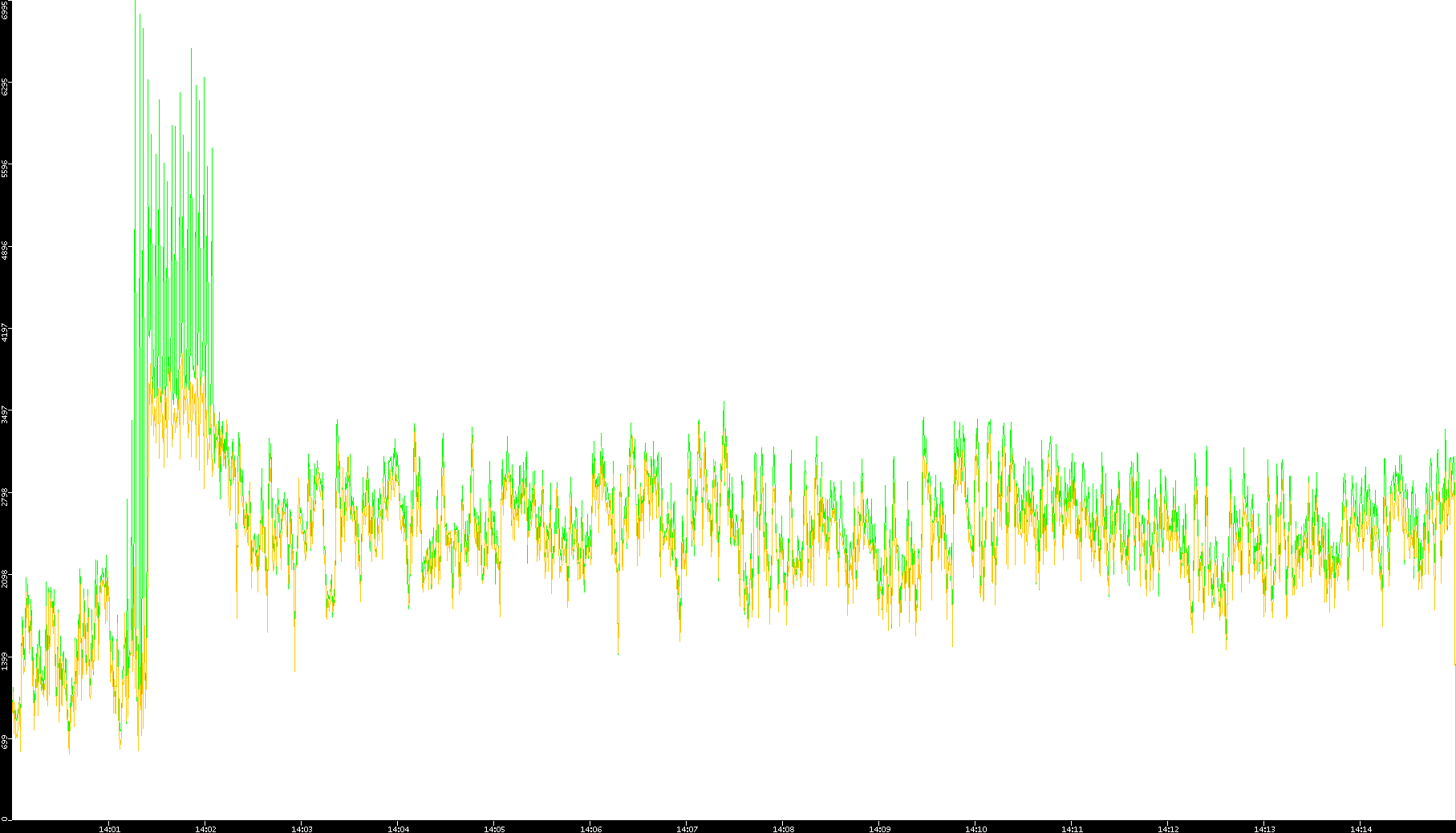Select the 14:07 time axis tick label
Image resolution: width=1456 pixels, height=833 pixels.
(687, 828)
